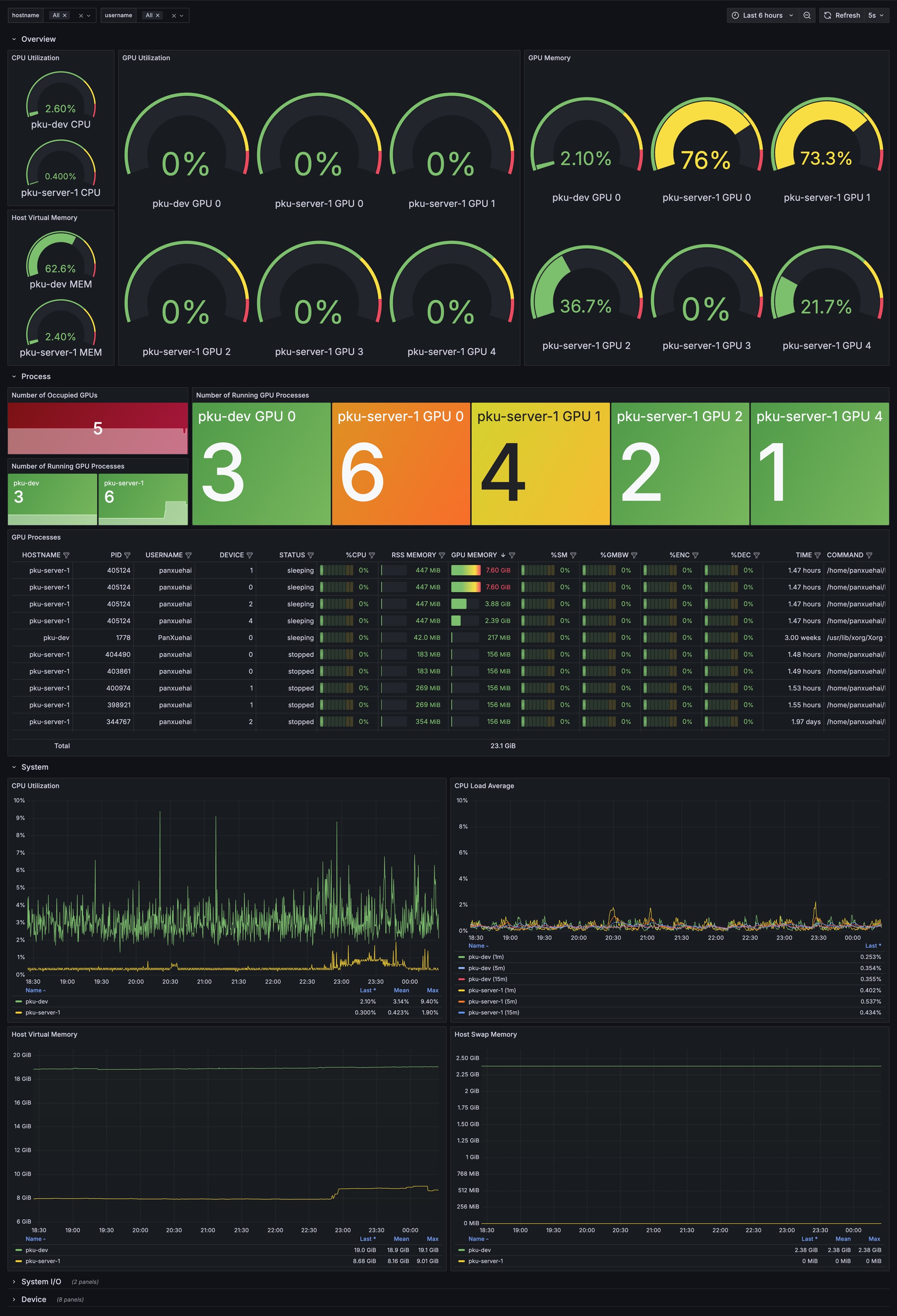The image size is (897, 1316).
Task: Open the PID column filter icon
Action: (127, 555)
